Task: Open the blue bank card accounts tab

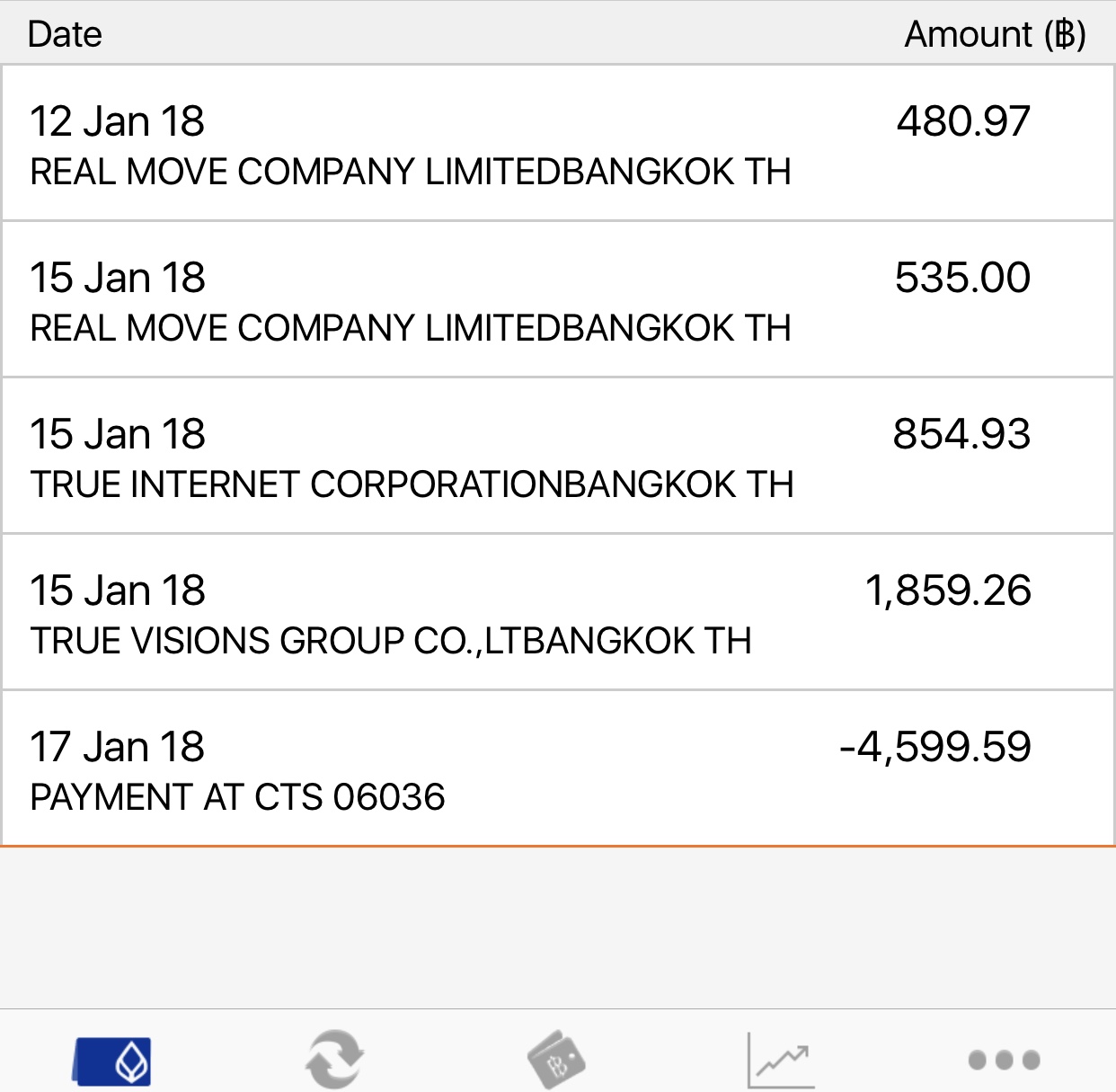Action: point(111,1061)
